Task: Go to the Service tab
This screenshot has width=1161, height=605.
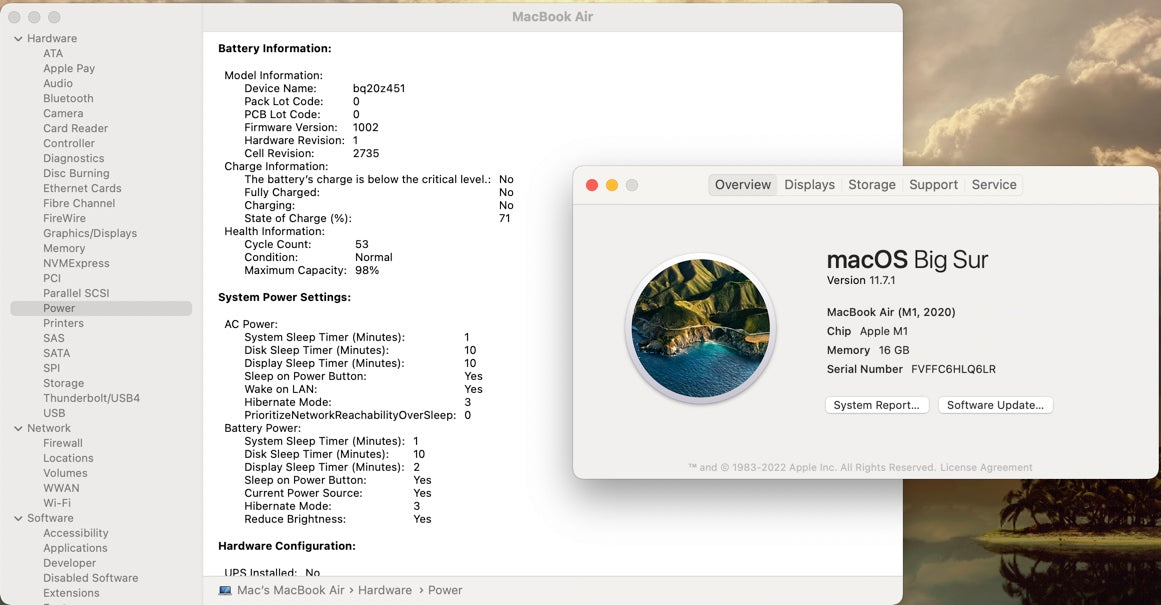Action: pos(993,185)
